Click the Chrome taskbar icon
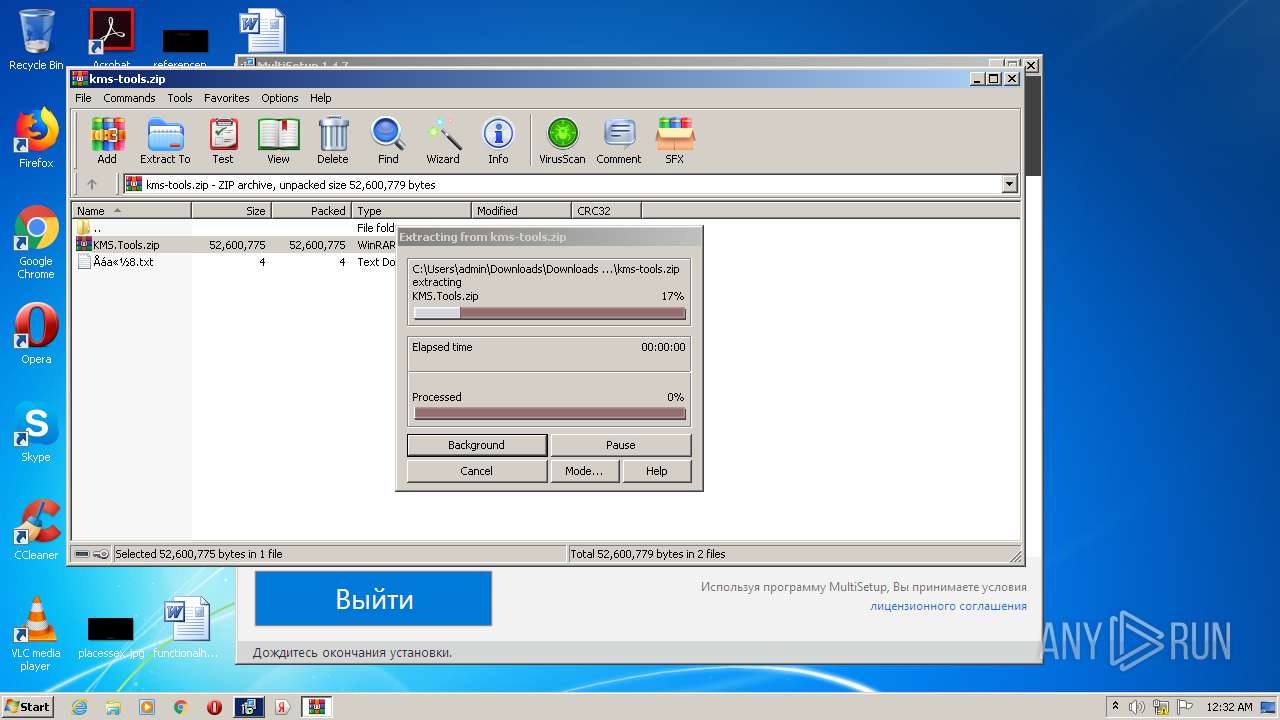1280x720 pixels. coord(181,707)
